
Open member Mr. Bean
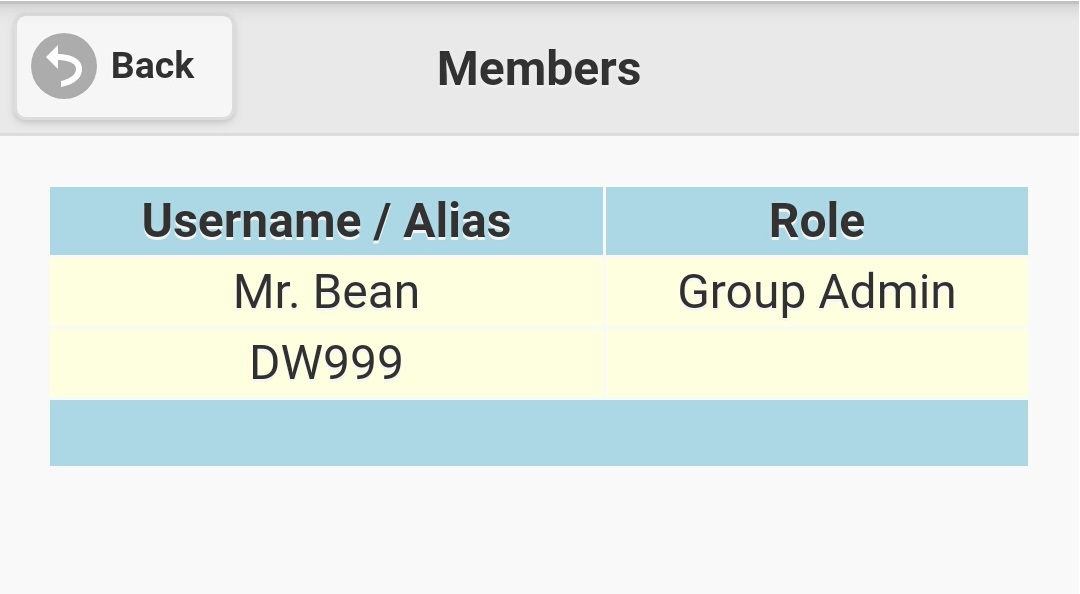[326, 292]
